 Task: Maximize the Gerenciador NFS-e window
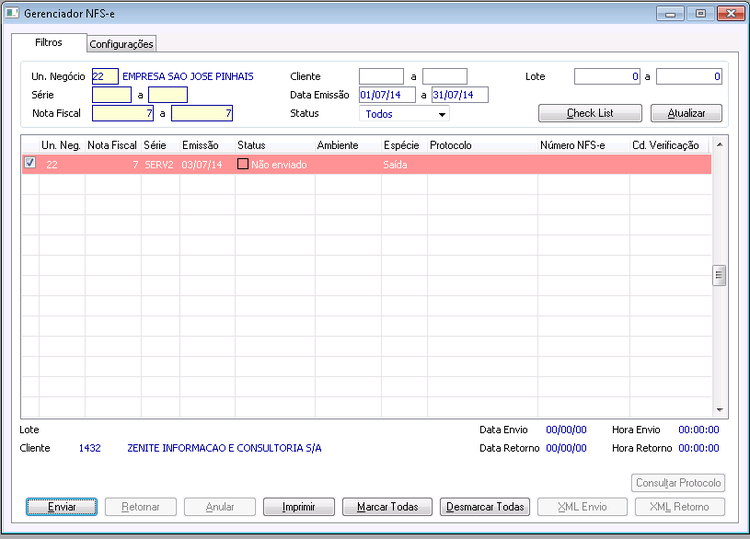[x=700, y=14]
